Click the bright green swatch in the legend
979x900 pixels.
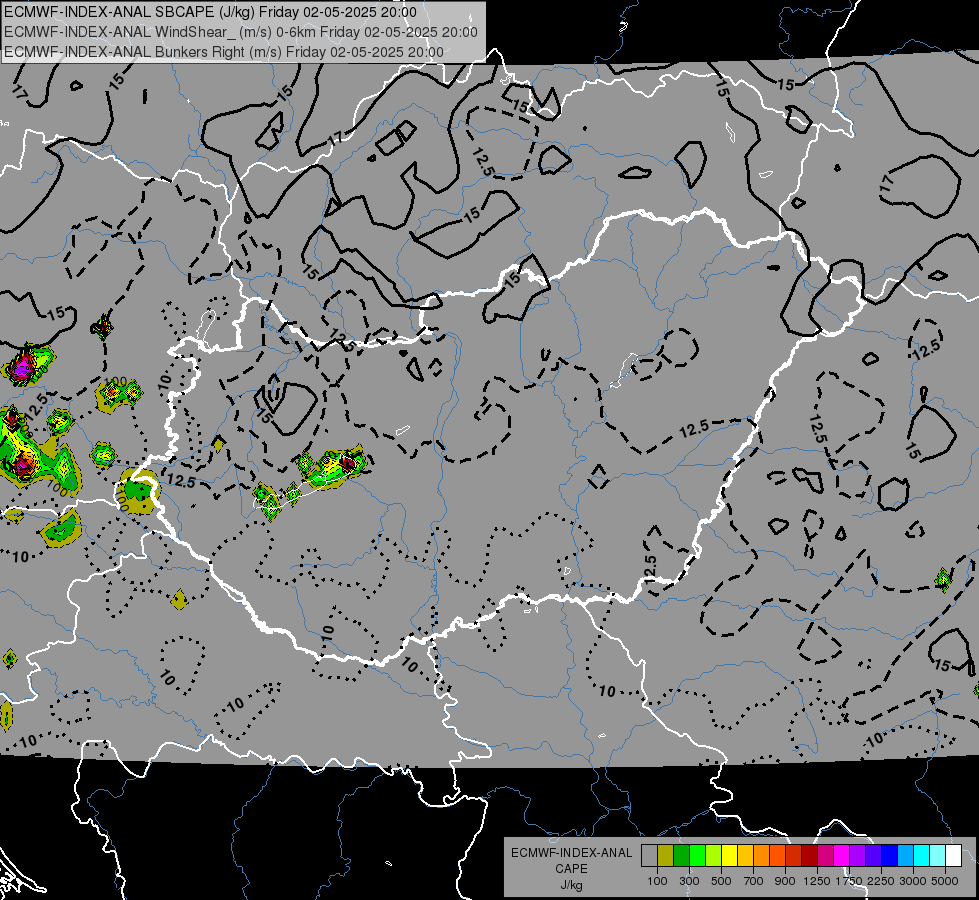[x=697, y=855]
